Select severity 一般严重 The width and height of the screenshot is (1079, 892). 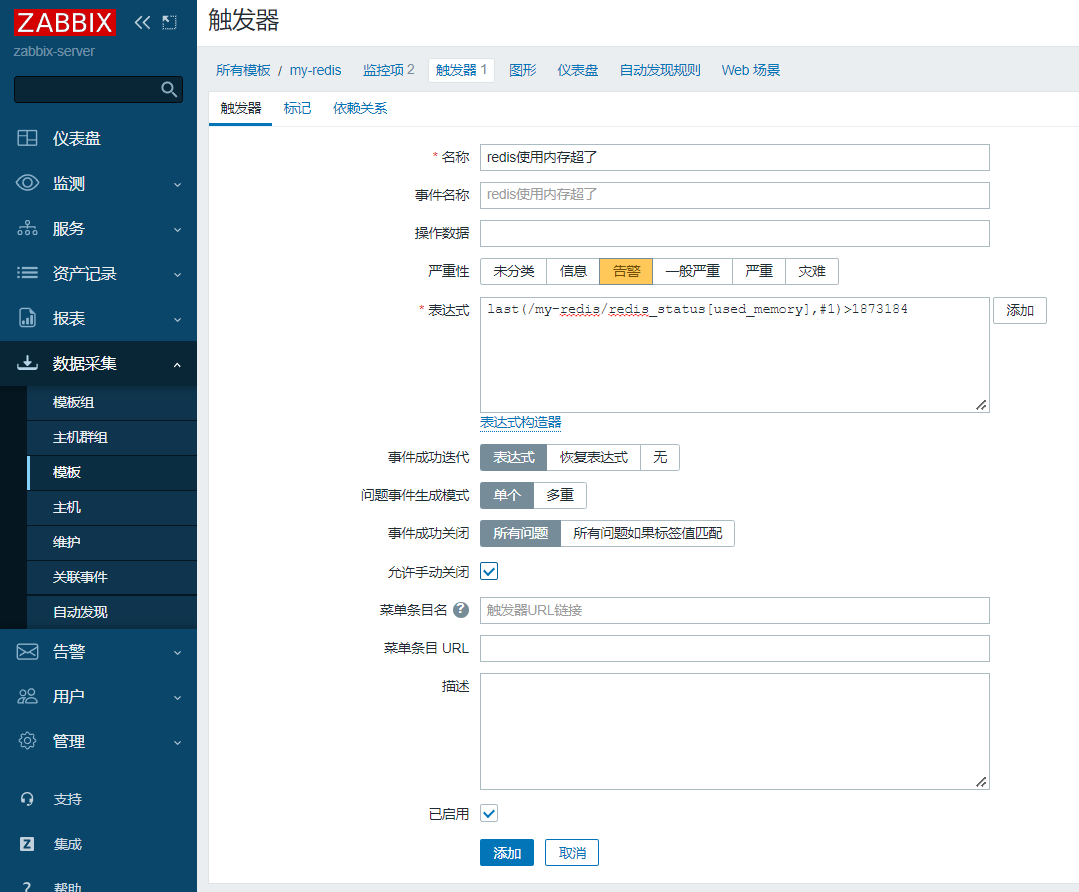692,271
